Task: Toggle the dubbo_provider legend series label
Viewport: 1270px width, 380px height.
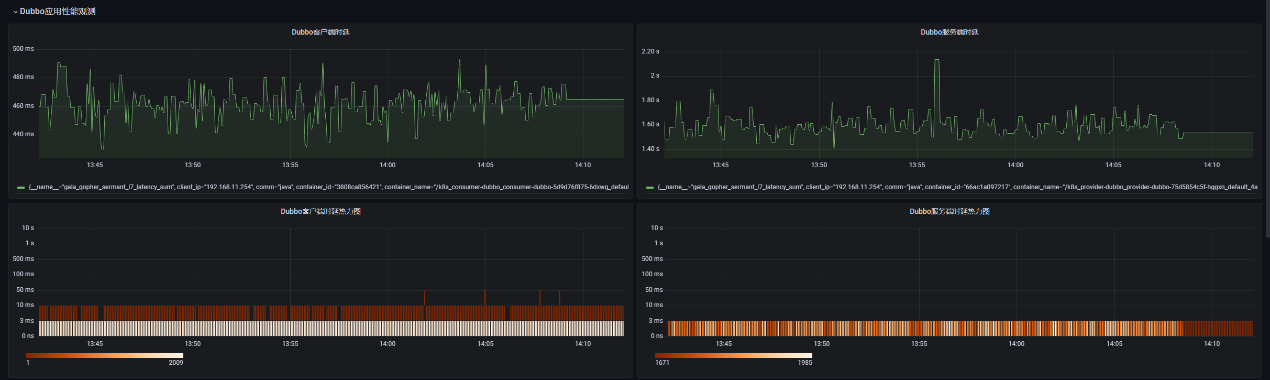Action: [957, 186]
